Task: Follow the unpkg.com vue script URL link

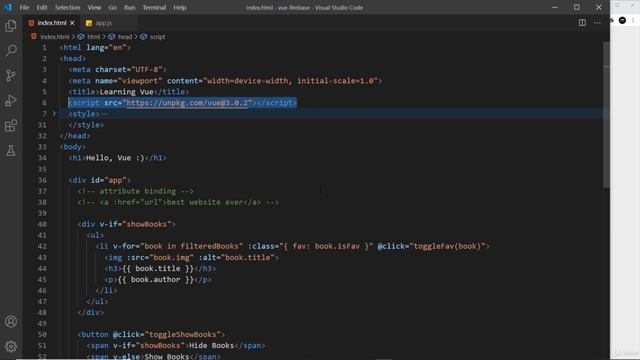Action: pos(187,103)
